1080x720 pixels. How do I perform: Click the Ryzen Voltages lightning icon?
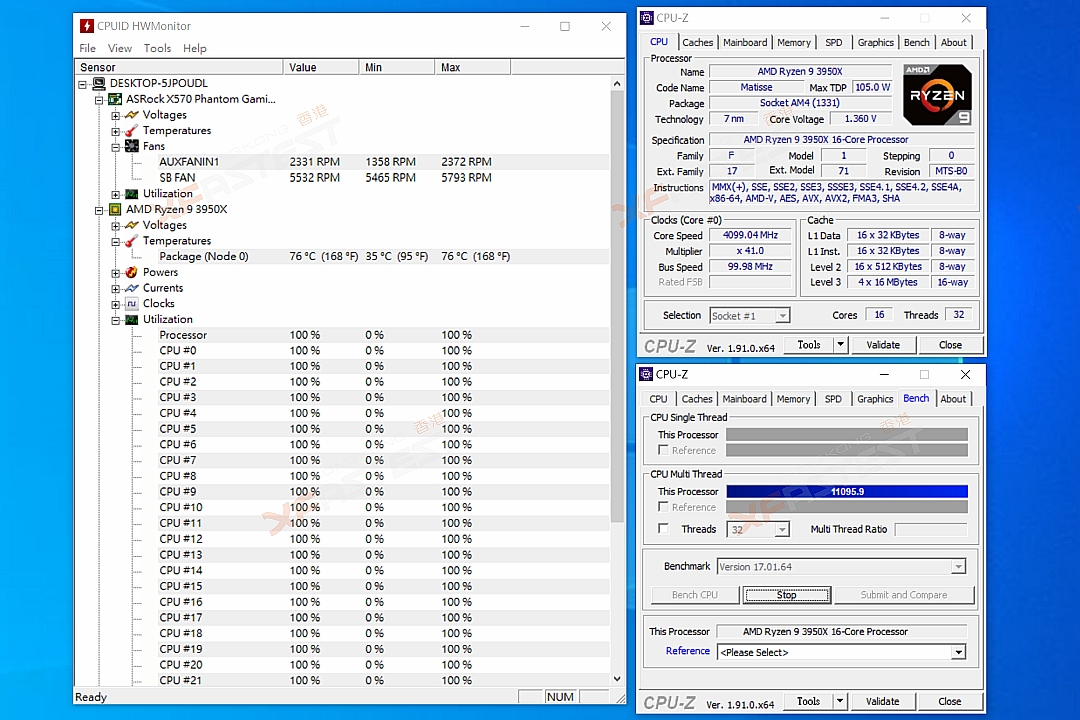(132, 225)
